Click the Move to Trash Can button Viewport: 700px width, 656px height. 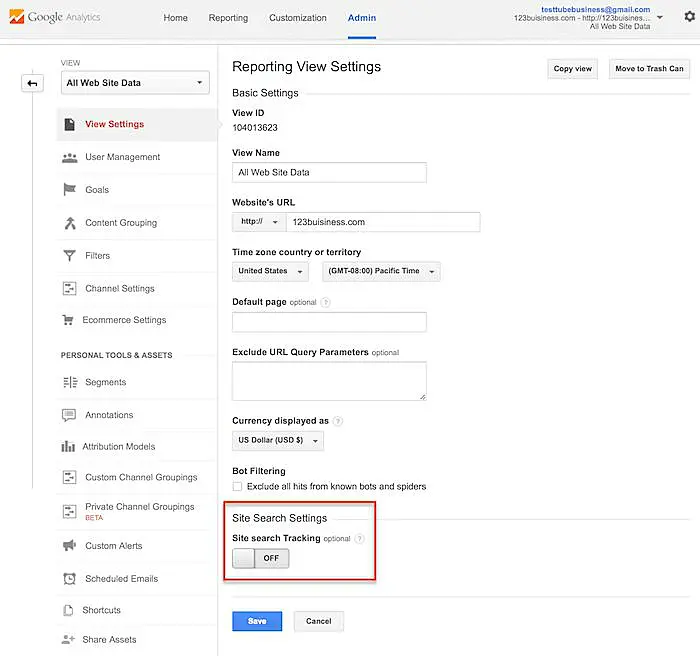[649, 69]
